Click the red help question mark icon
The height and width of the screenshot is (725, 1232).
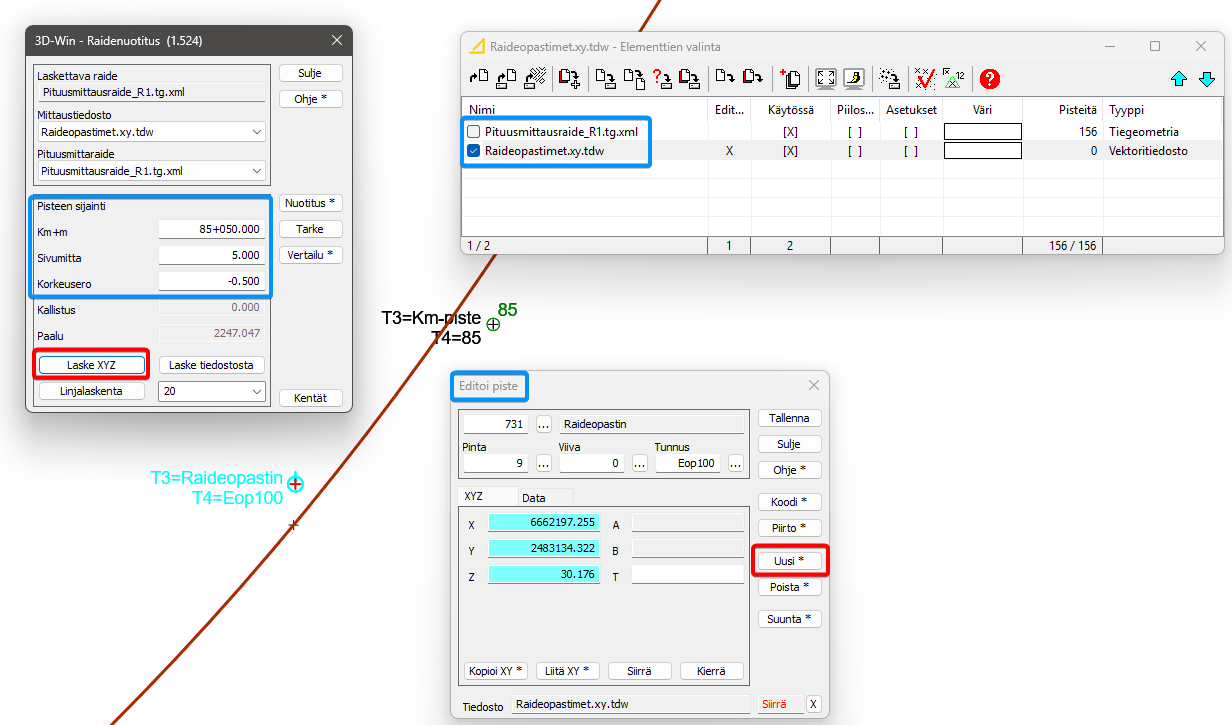[x=989, y=78]
